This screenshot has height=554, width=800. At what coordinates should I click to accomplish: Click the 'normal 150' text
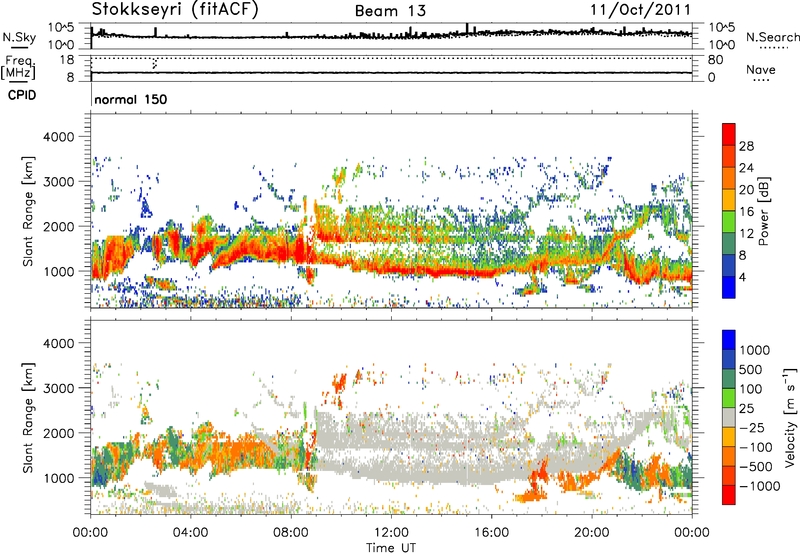click(131, 99)
